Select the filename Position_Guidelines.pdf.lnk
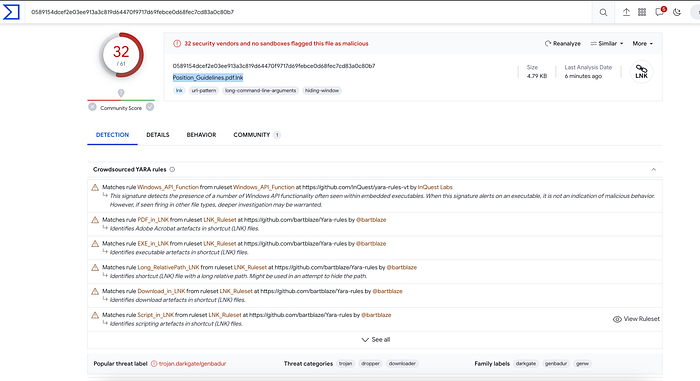 pyautogui.click(x=208, y=77)
